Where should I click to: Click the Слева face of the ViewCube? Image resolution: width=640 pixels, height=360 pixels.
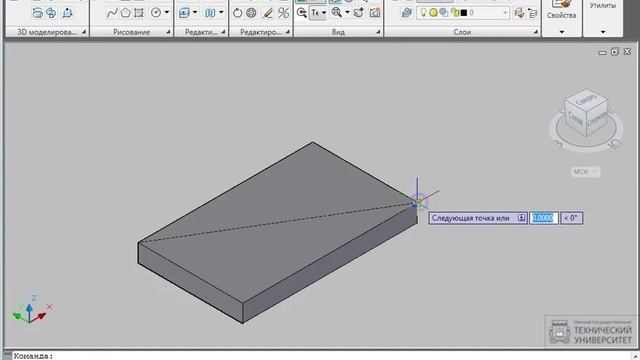tap(575, 118)
